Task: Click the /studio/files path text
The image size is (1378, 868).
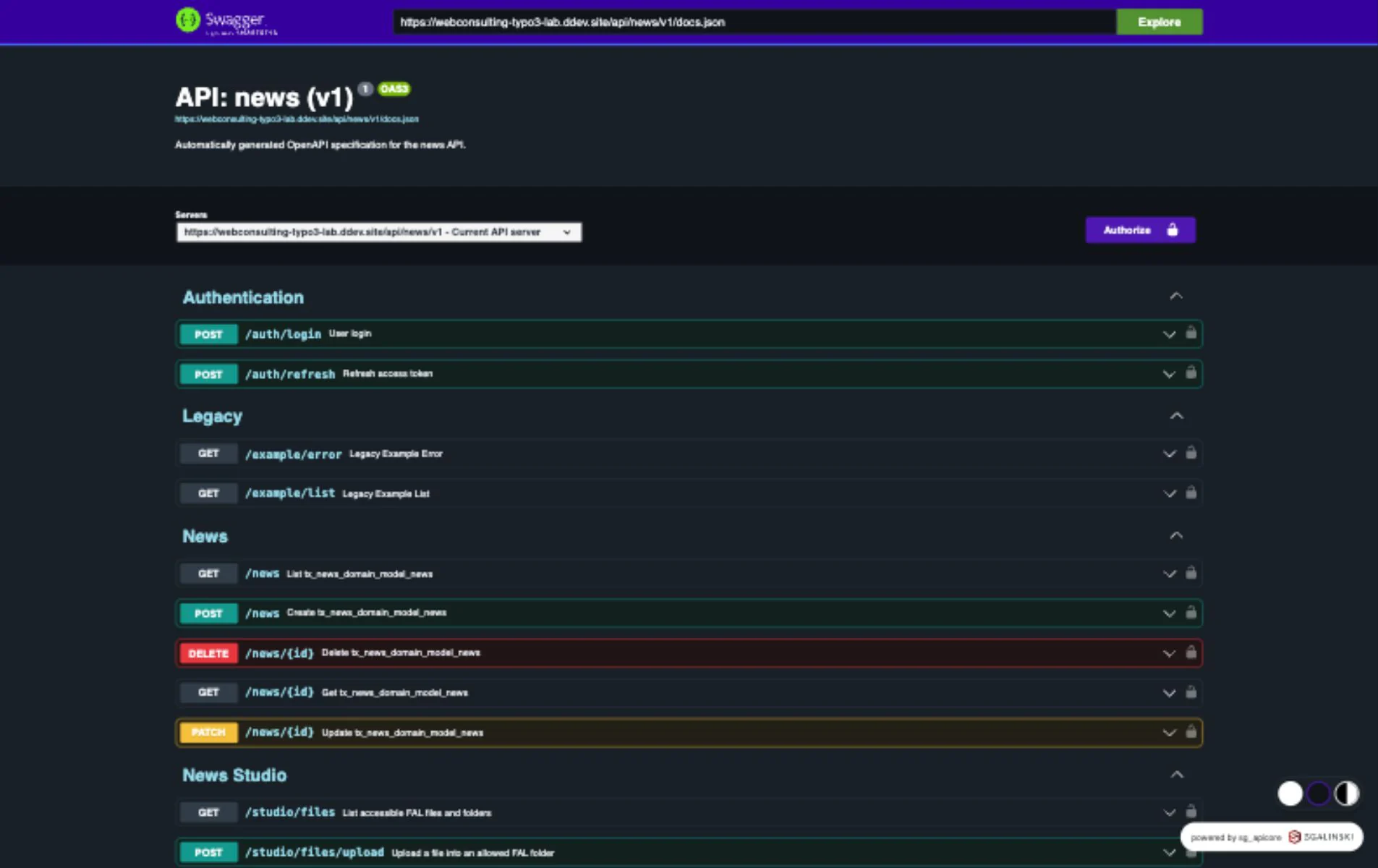Action: [290, 812]
